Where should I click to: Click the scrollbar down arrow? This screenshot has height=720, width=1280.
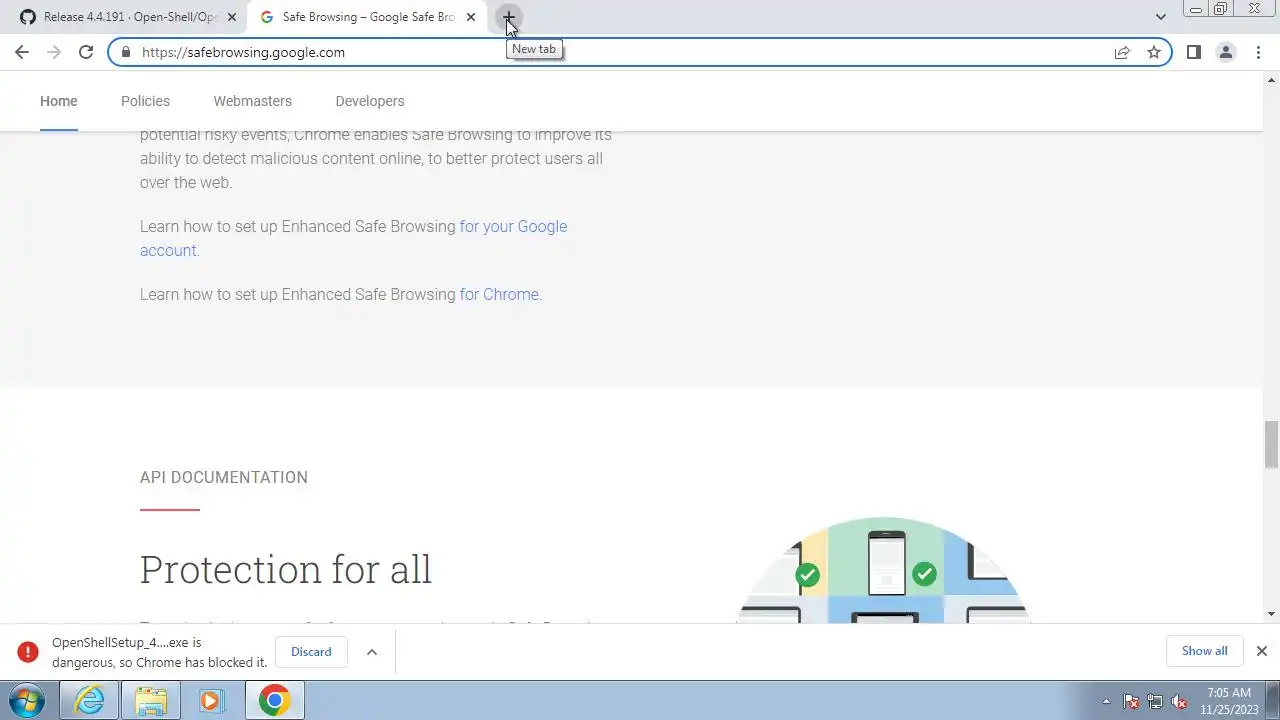click(x=1271, y=614)
